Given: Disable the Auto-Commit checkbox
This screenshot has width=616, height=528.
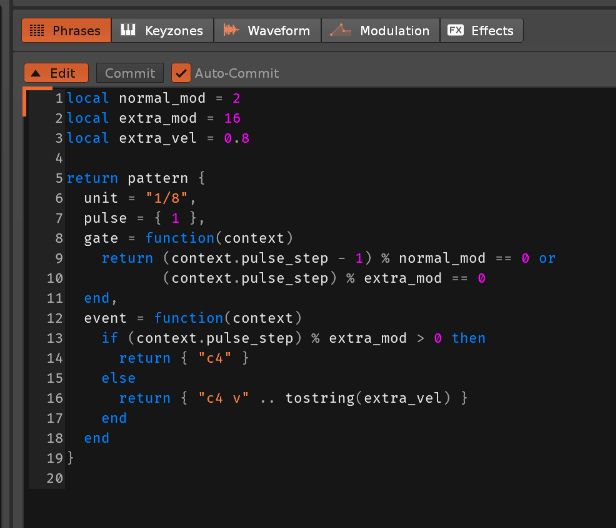Looking at the screenshot, I should coord(181,73).
